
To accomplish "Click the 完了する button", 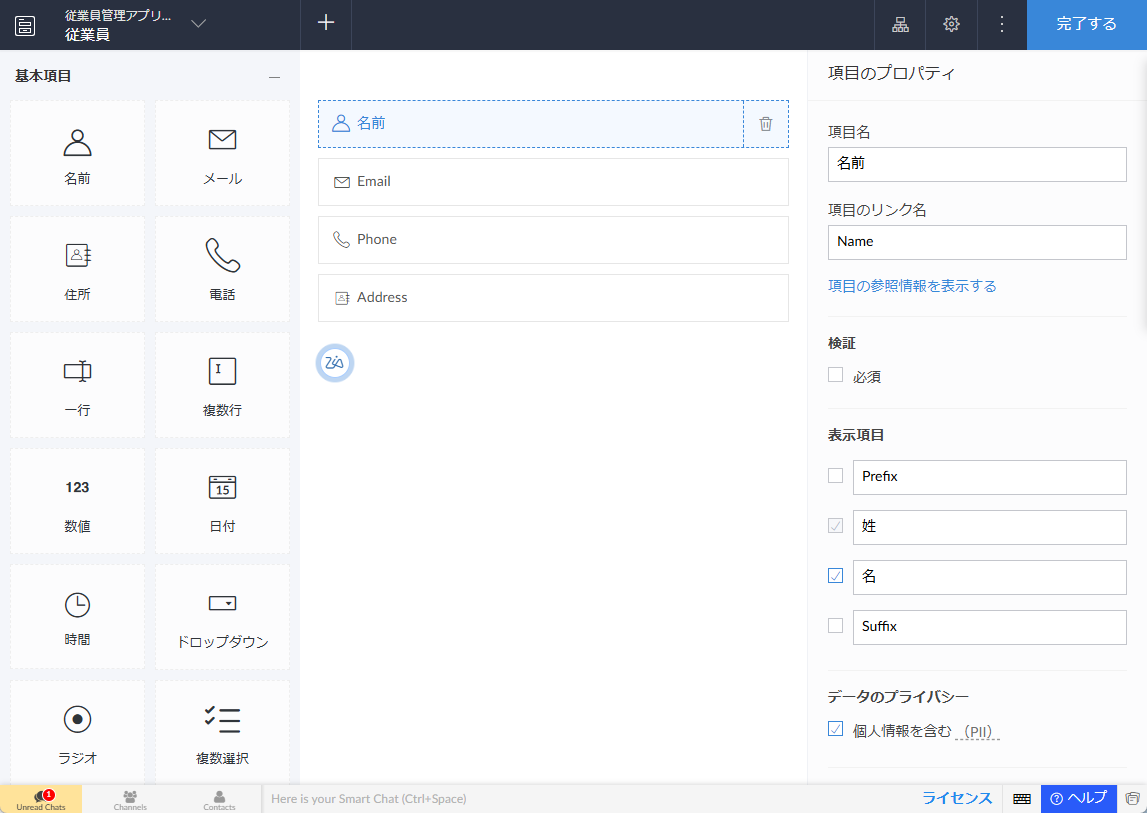I will [1086, 25].
